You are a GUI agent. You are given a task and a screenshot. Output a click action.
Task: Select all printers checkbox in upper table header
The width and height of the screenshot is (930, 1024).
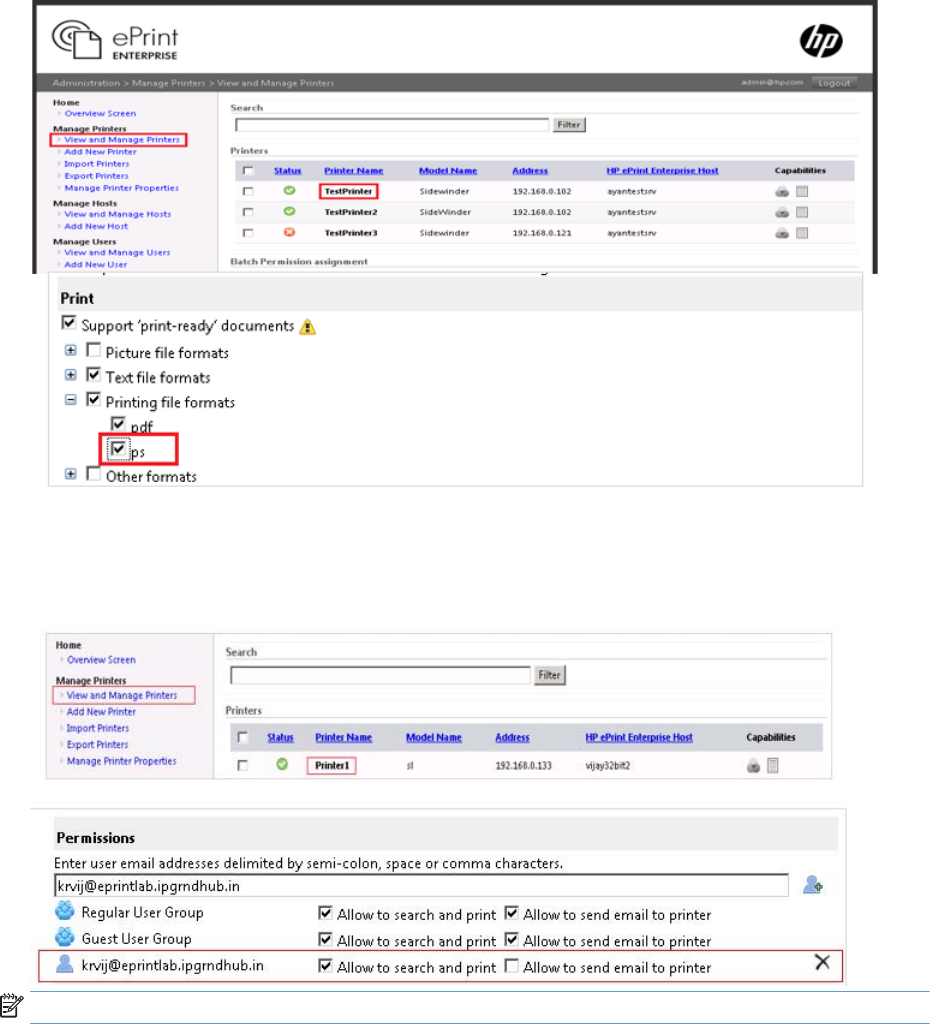248,170
